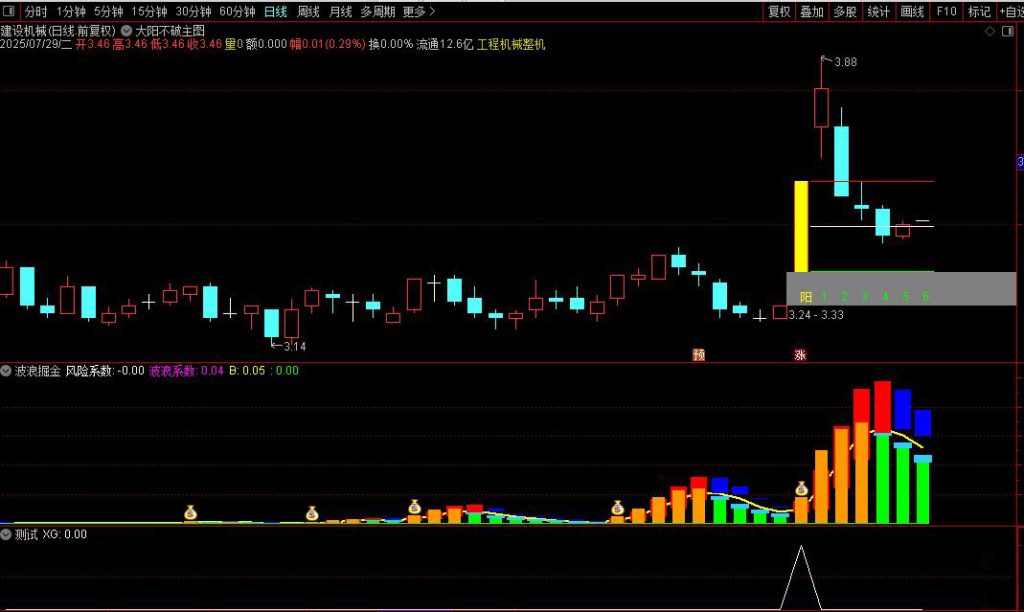
Task: Switch to the 30分钟 period tab
Action: [193, 12]
